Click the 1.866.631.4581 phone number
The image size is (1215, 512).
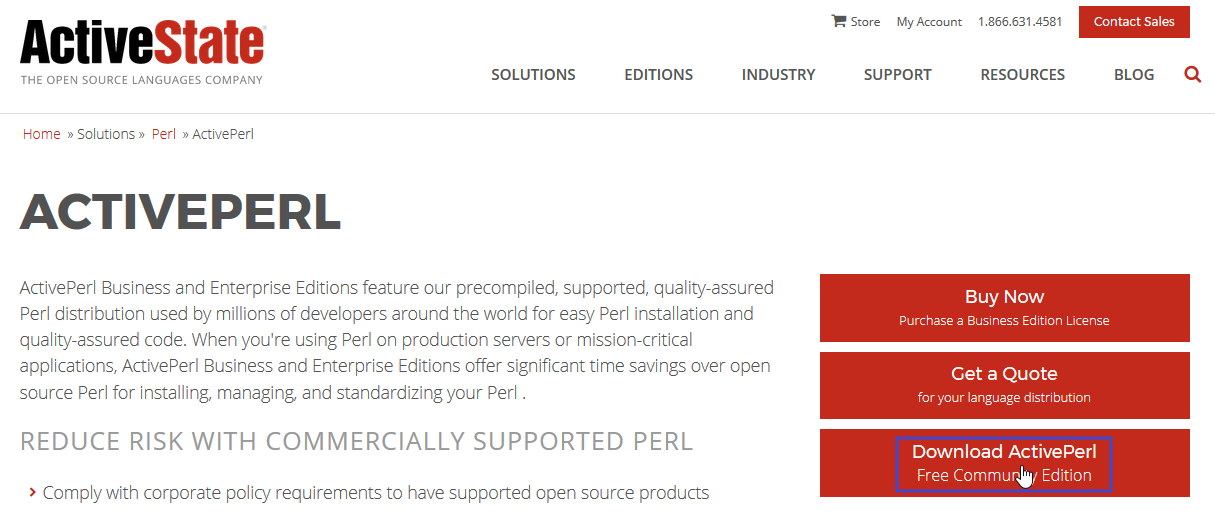1020,22
